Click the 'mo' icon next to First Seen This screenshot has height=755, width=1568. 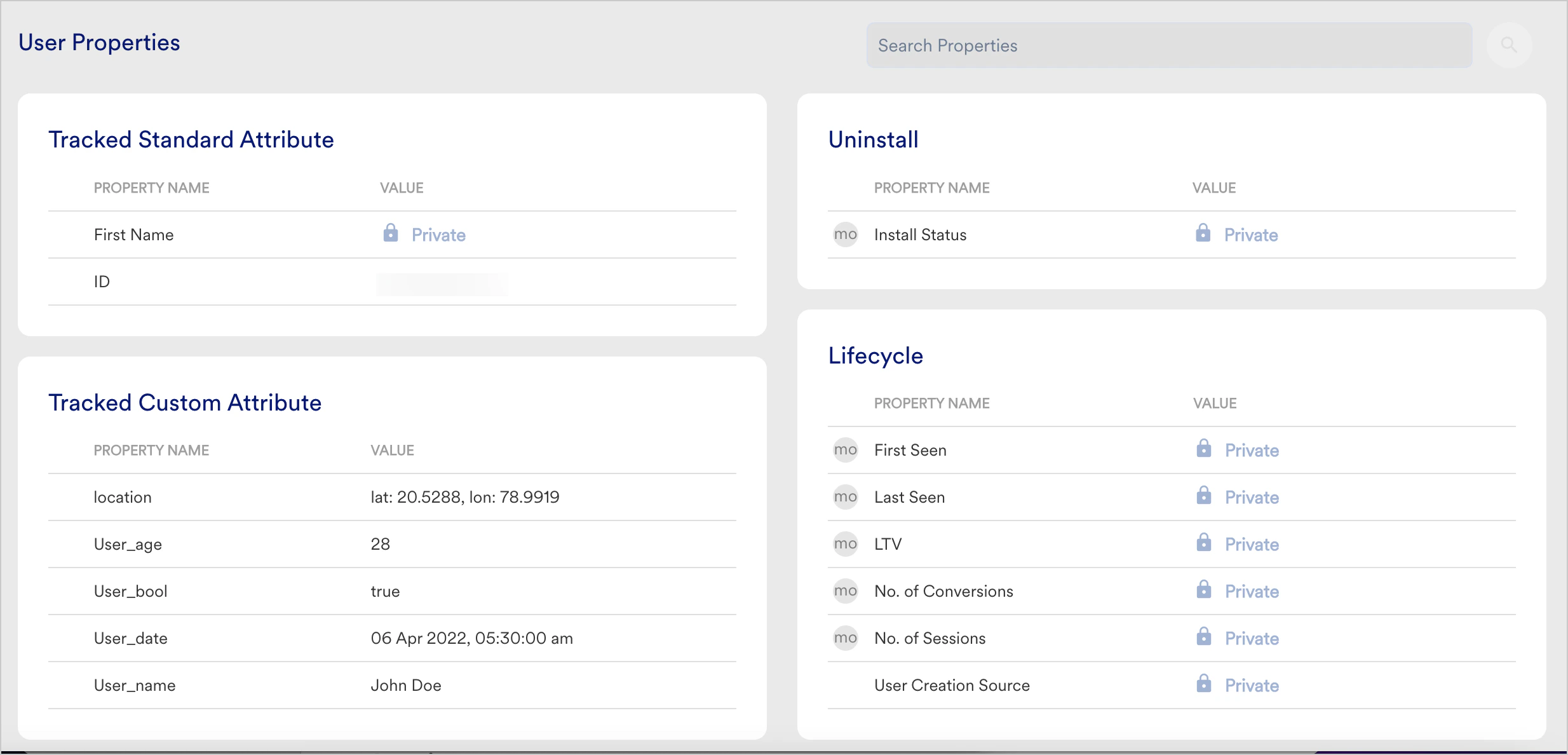tap(846, 449)
